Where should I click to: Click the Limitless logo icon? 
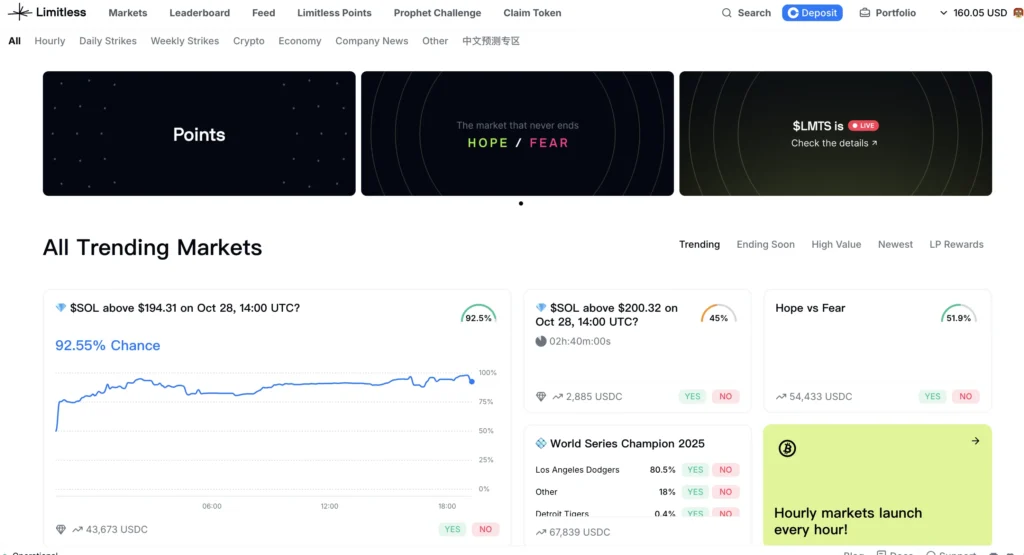pyautogui.click(x=19, y=13)
